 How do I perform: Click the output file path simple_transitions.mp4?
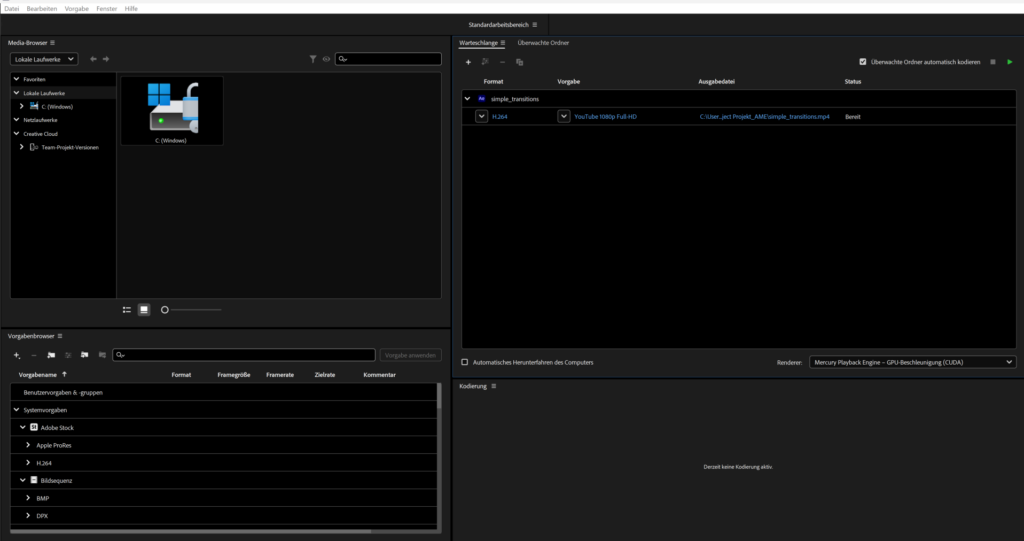[764, 117]
